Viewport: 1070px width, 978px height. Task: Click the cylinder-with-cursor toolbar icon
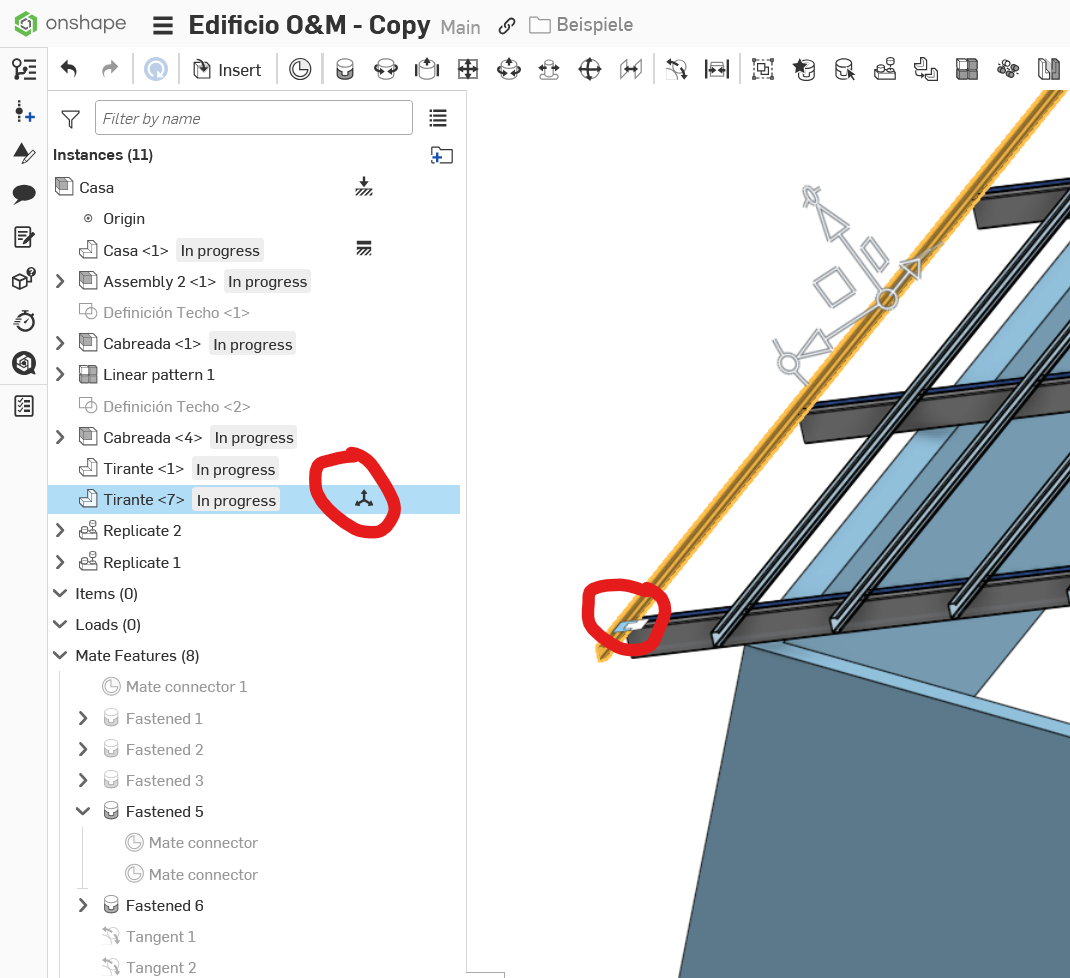click(845, 69)
